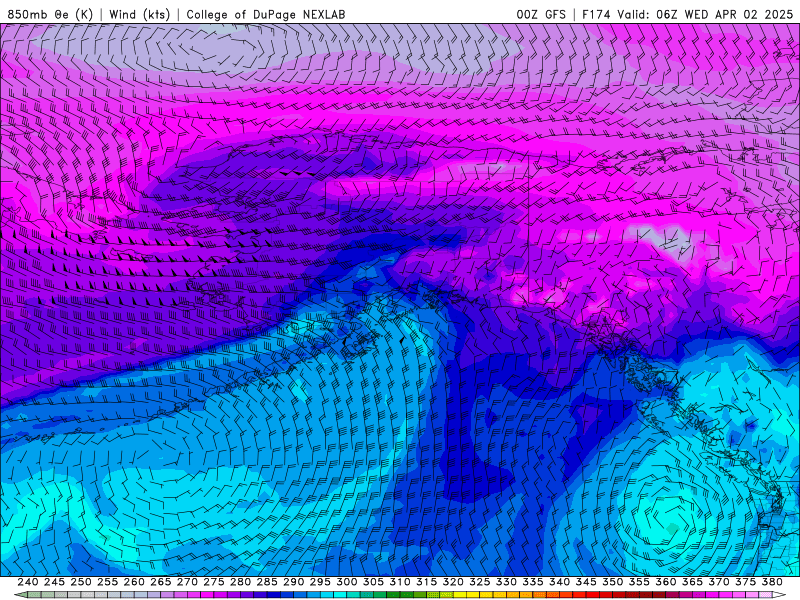The width and height of the screenshot is (800, 600).
Task: Select the 360 value on the color scale
Action: click(x=666, y=582)
